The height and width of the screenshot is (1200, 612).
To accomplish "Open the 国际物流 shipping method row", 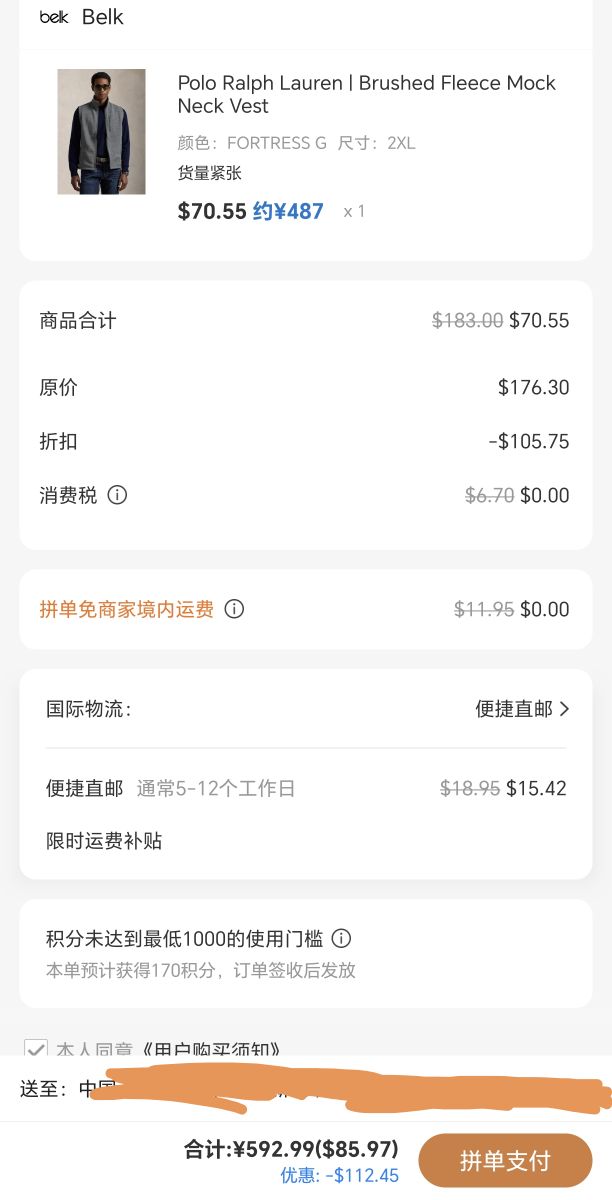I will point(306,709).
